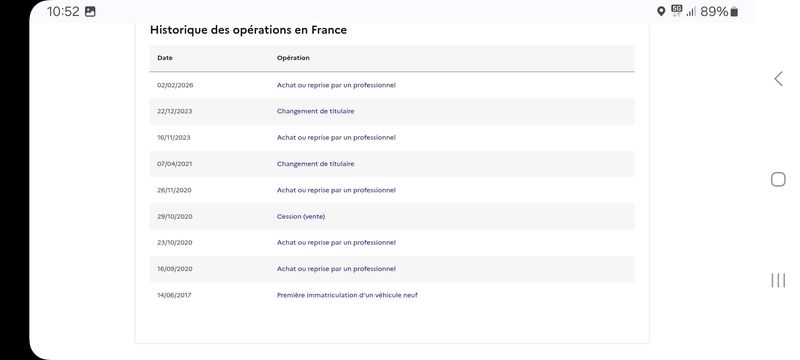This screenshot has width=800, height=360.
Task: Tap the battery icon beside 89%
Action: pos(734,12)
